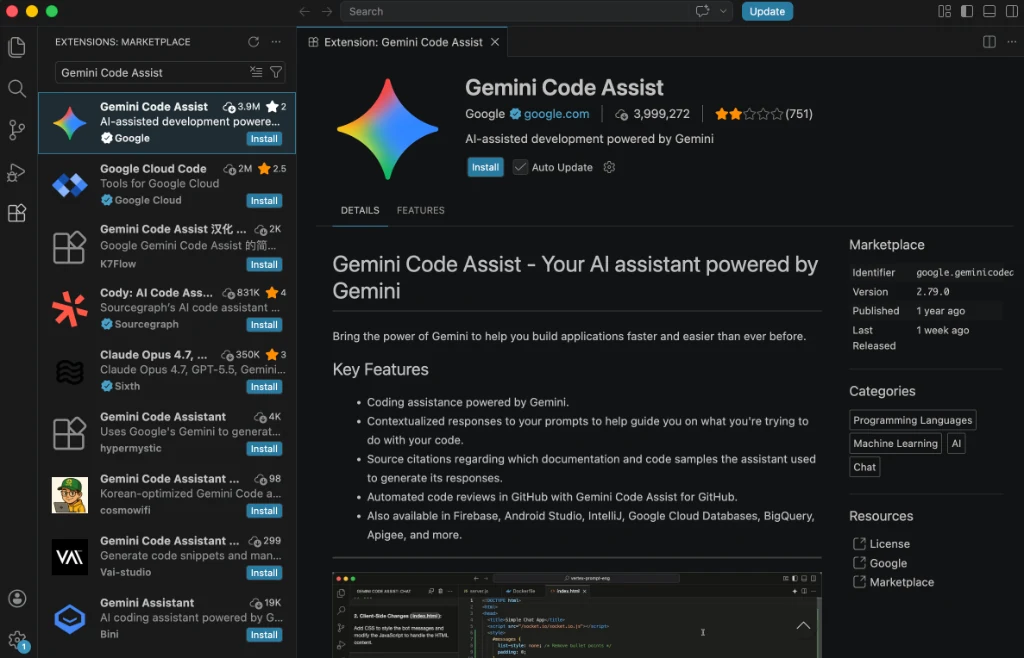1024x658 pixels.
Task: Toggle the primary side bar
Action: [967, 11]
